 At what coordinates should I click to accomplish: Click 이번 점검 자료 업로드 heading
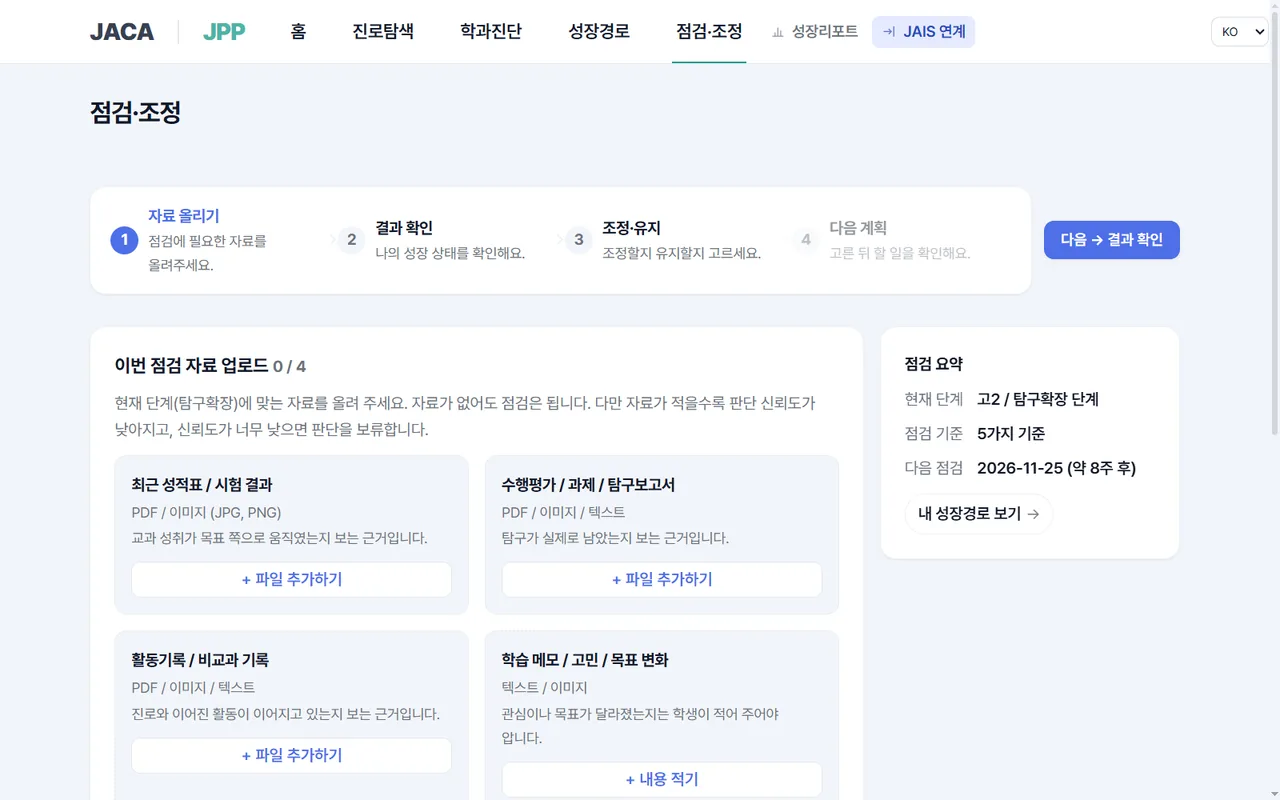(191, 366)
